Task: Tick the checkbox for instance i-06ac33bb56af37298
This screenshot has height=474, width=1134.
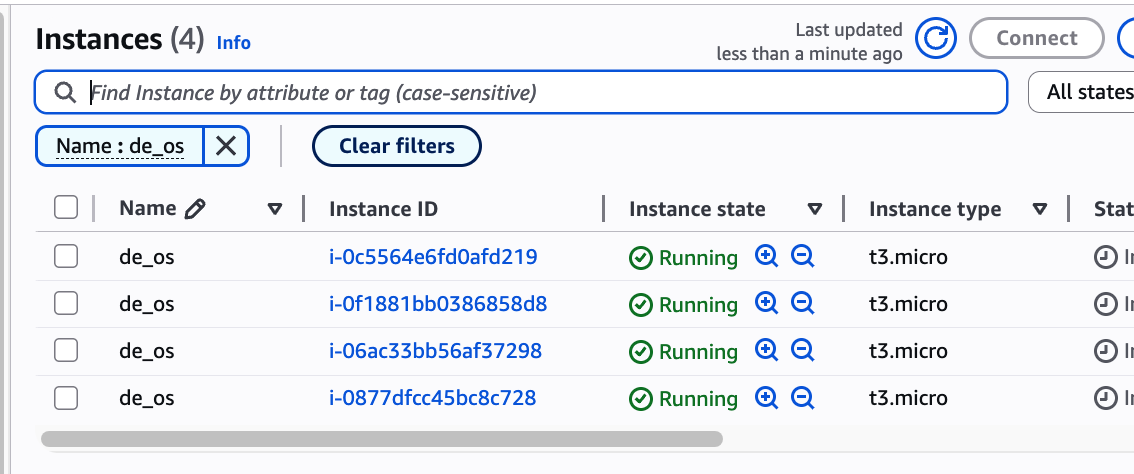Action: [x=66, y=351]
